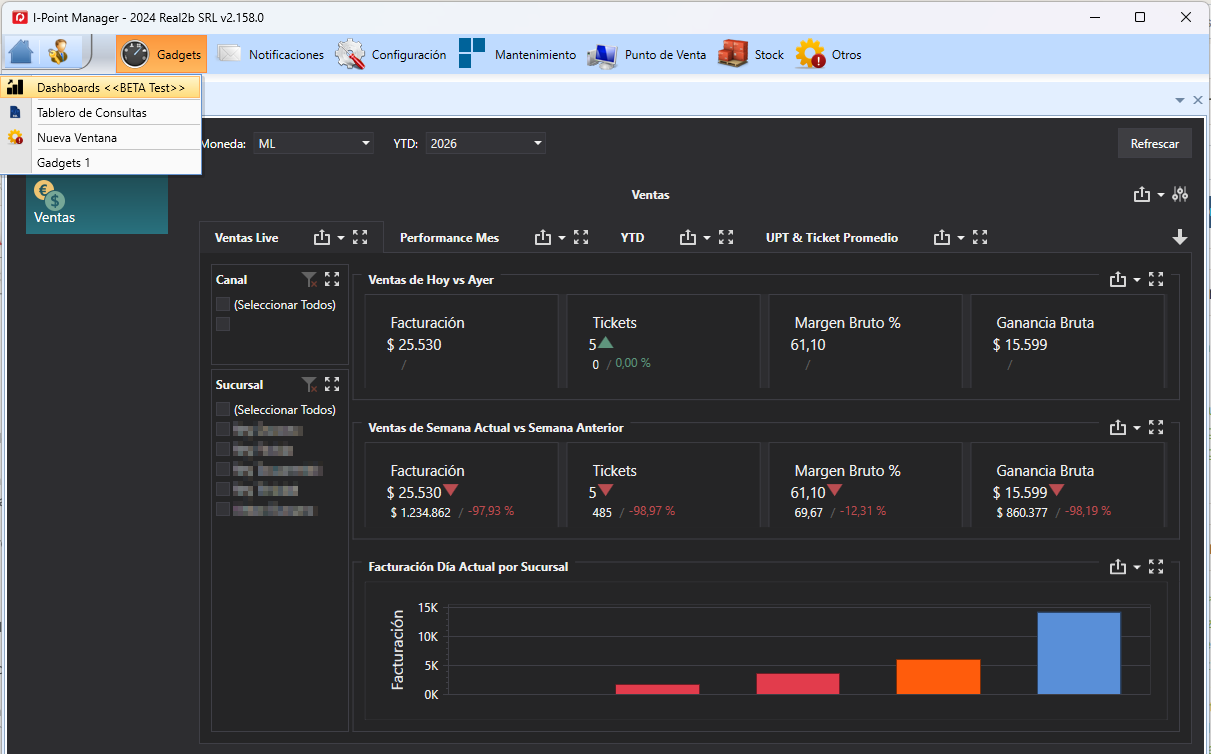Clear the Canal filter
Screen dimensions: 1211x754
coord(310,280)
